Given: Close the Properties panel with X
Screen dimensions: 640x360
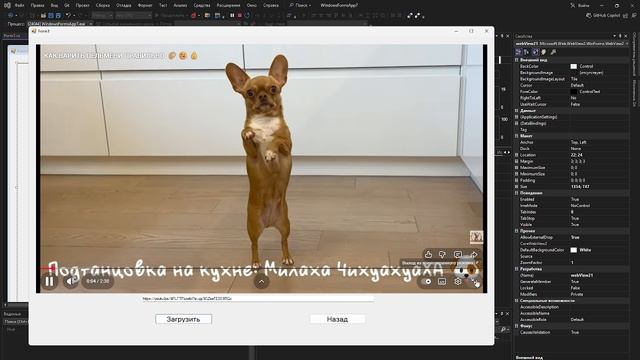Looking at the screenshot, I should coord(626,36).
